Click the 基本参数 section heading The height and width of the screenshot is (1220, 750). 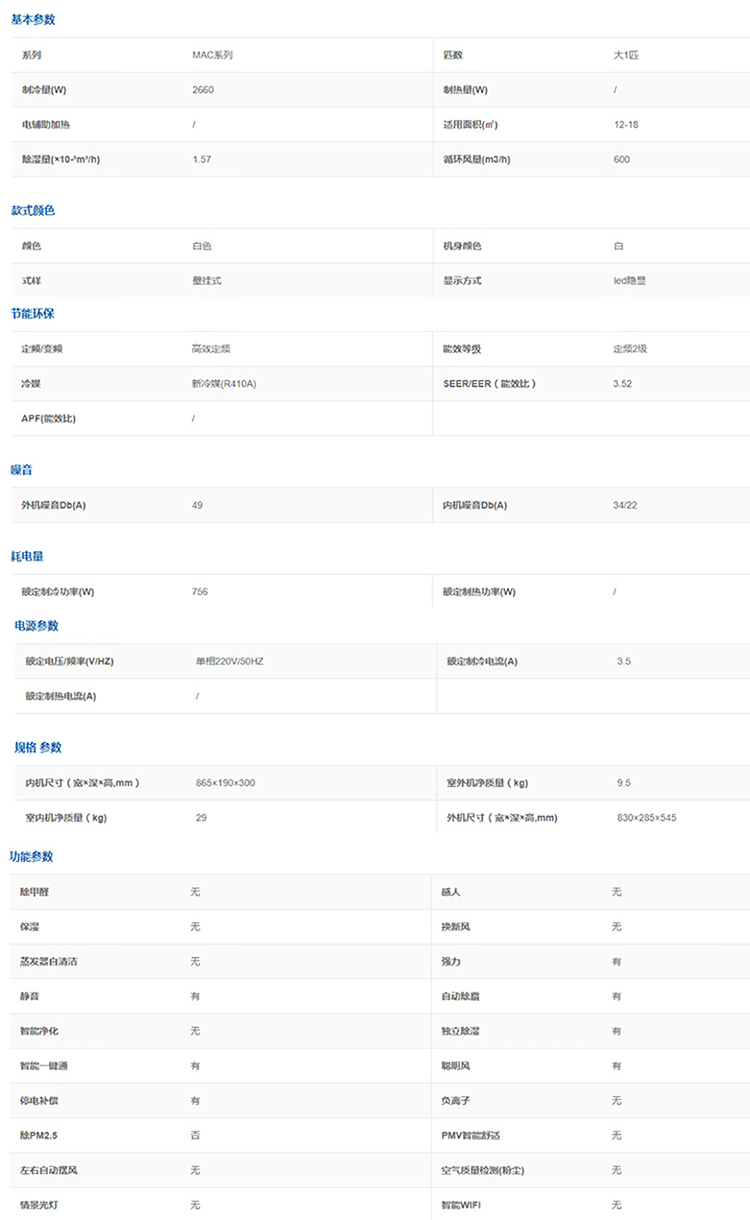(x=33, y=20)
